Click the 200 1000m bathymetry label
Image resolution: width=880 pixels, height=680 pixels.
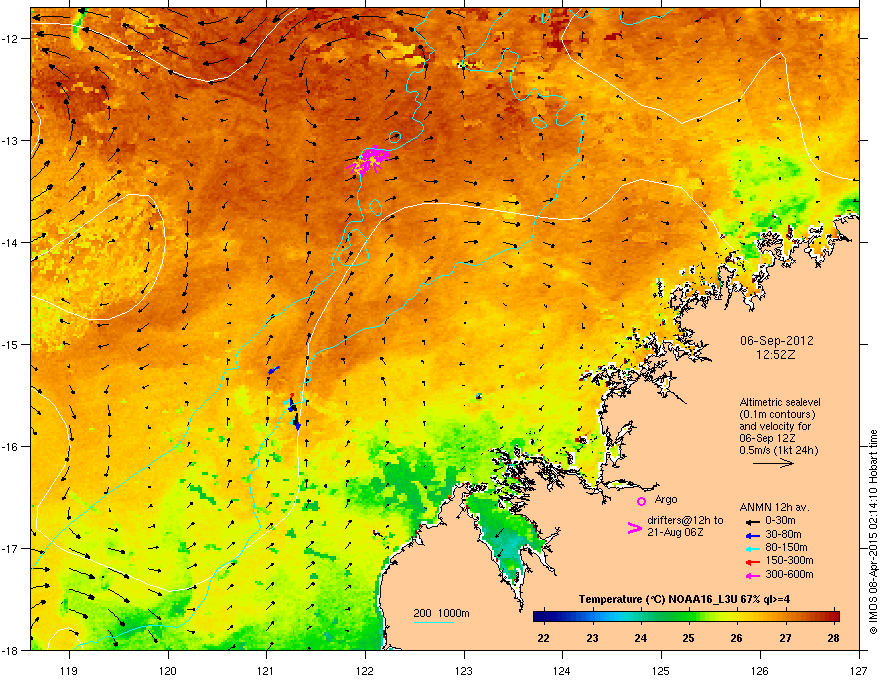441,613
